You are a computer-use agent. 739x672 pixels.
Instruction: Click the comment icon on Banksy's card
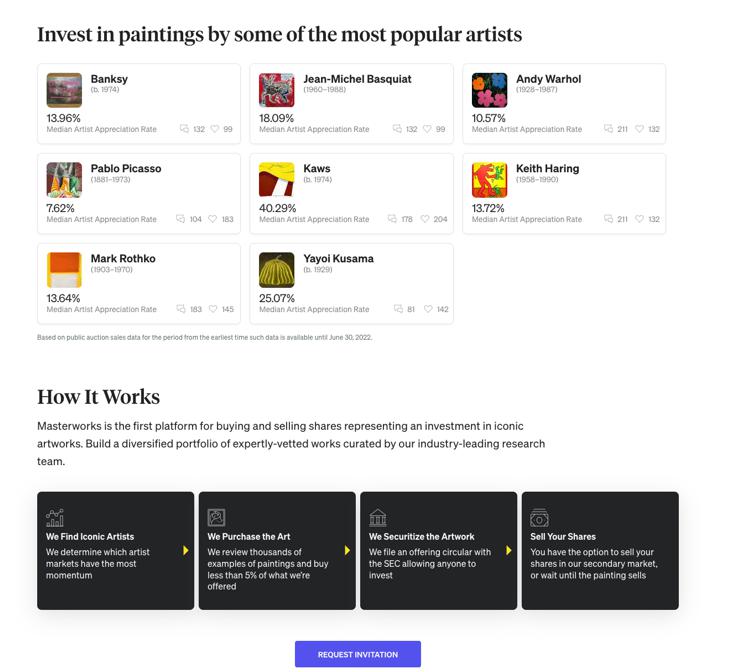tap(184, 129)
